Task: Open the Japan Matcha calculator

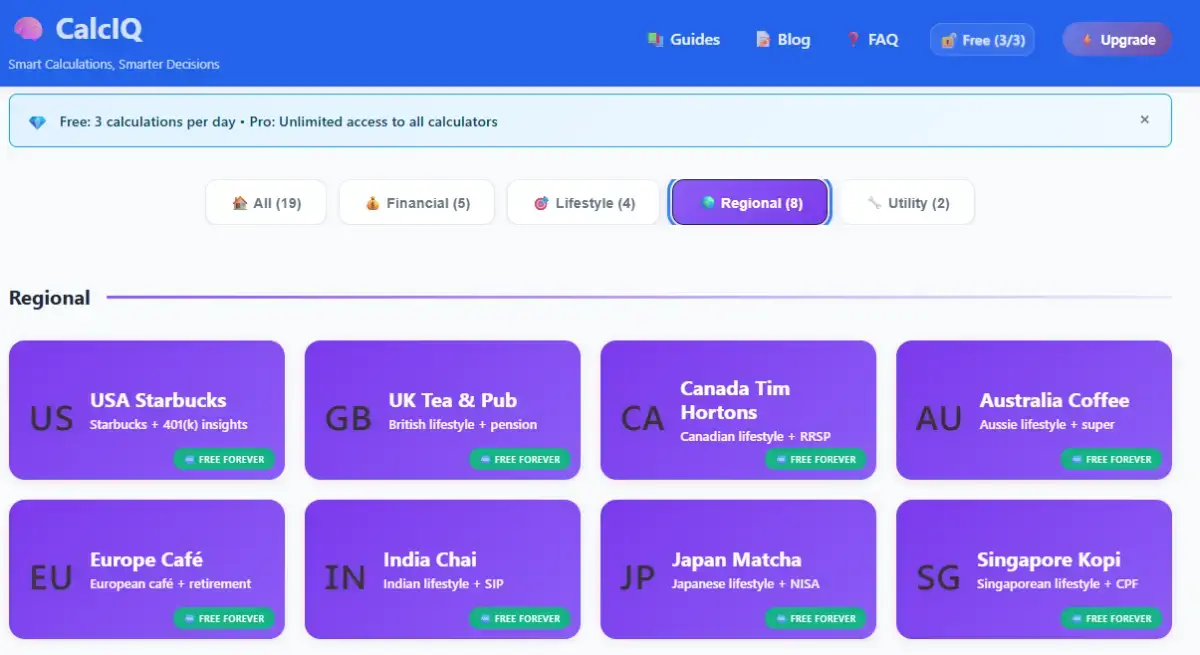Action: [x=738, y=569]
